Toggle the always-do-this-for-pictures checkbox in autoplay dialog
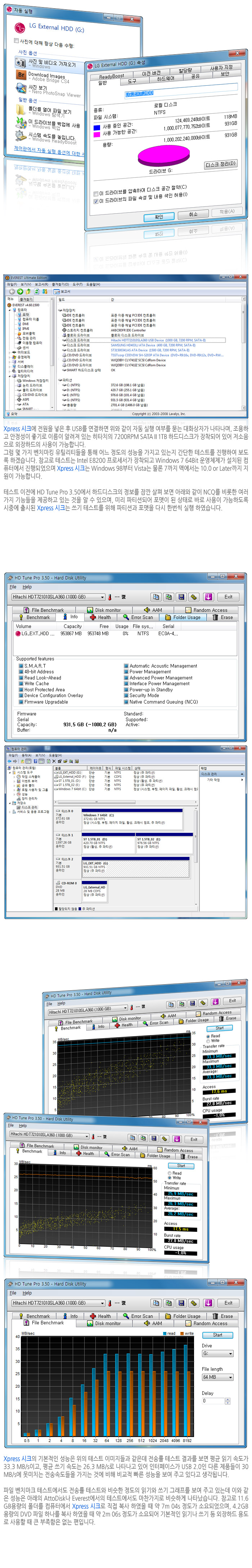This screenshot has width=252, height=1568. (x=17, y=41)
